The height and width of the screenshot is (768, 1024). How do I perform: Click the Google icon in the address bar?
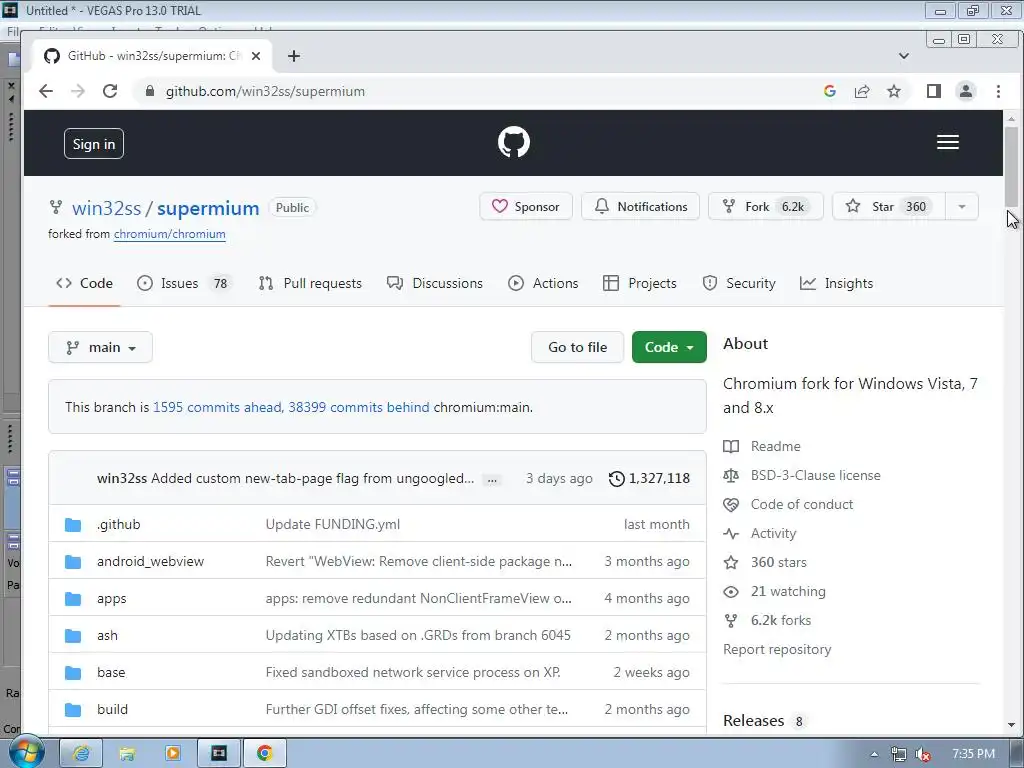[x=830, y=91]
